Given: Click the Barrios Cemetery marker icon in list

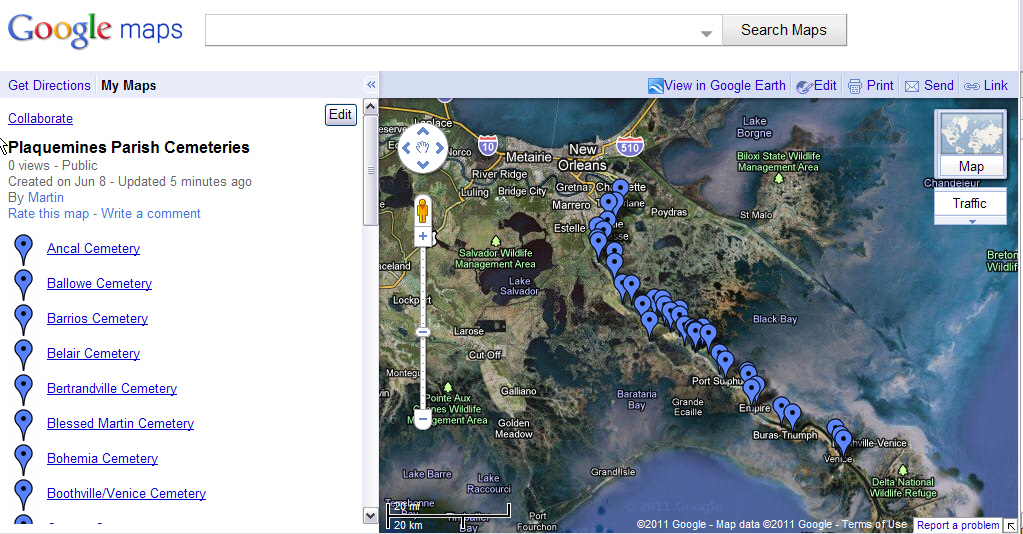Looking at the screenshot, I should click(23, 320).
